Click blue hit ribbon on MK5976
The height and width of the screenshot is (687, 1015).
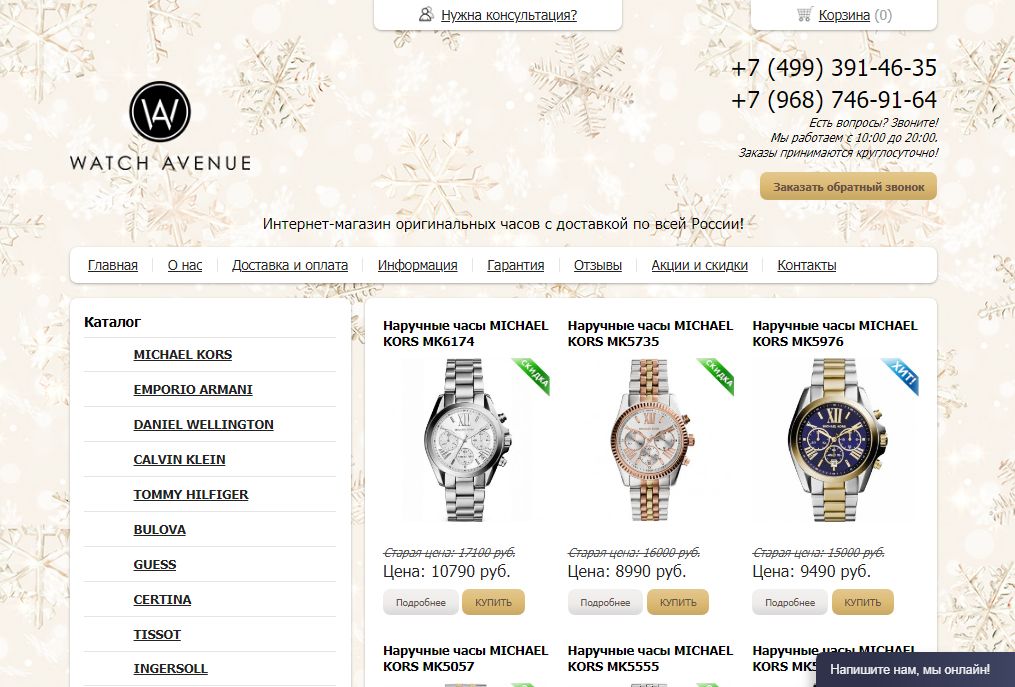tap(900, 376)
